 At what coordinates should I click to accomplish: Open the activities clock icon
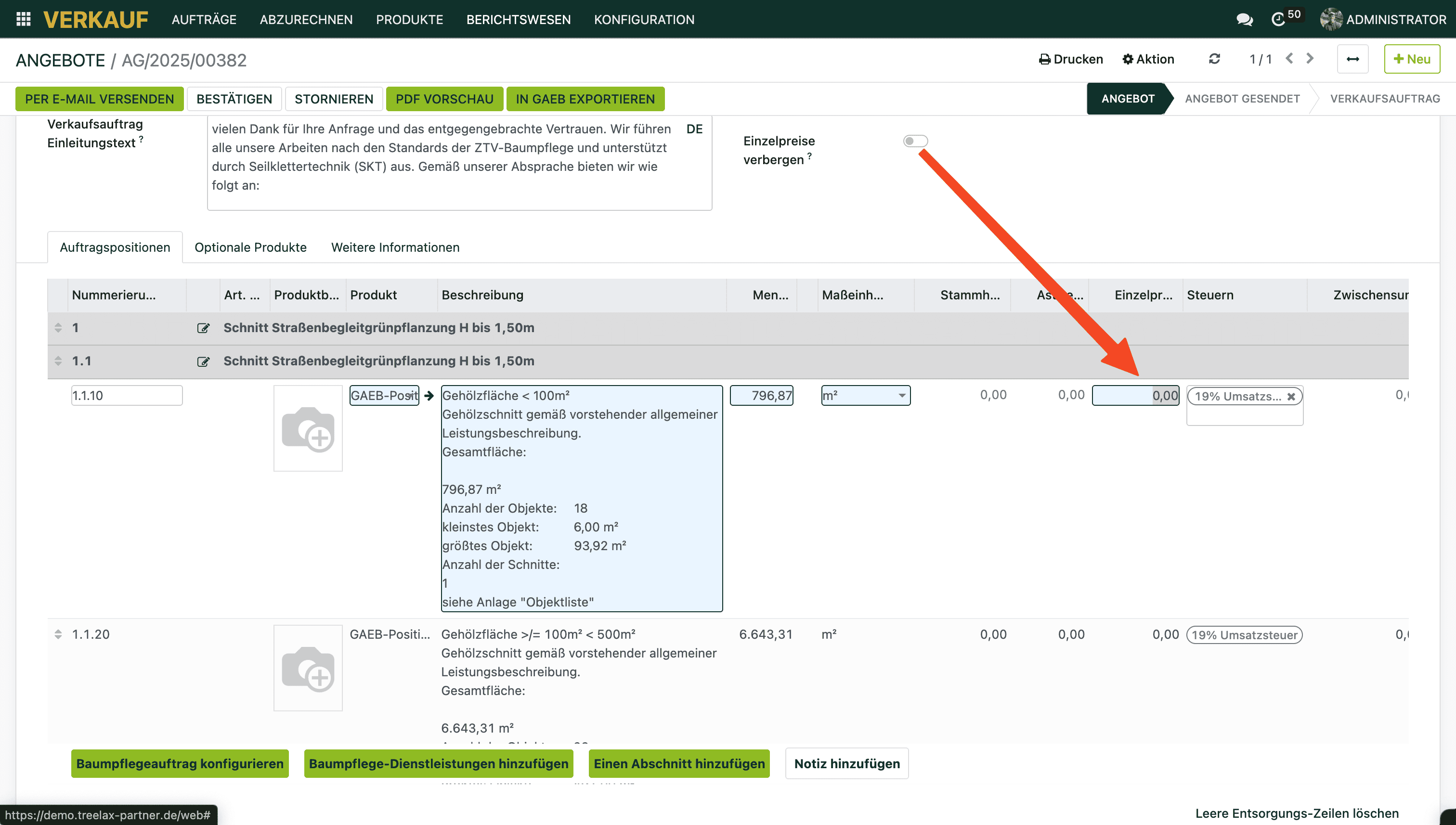[1278, 20]
